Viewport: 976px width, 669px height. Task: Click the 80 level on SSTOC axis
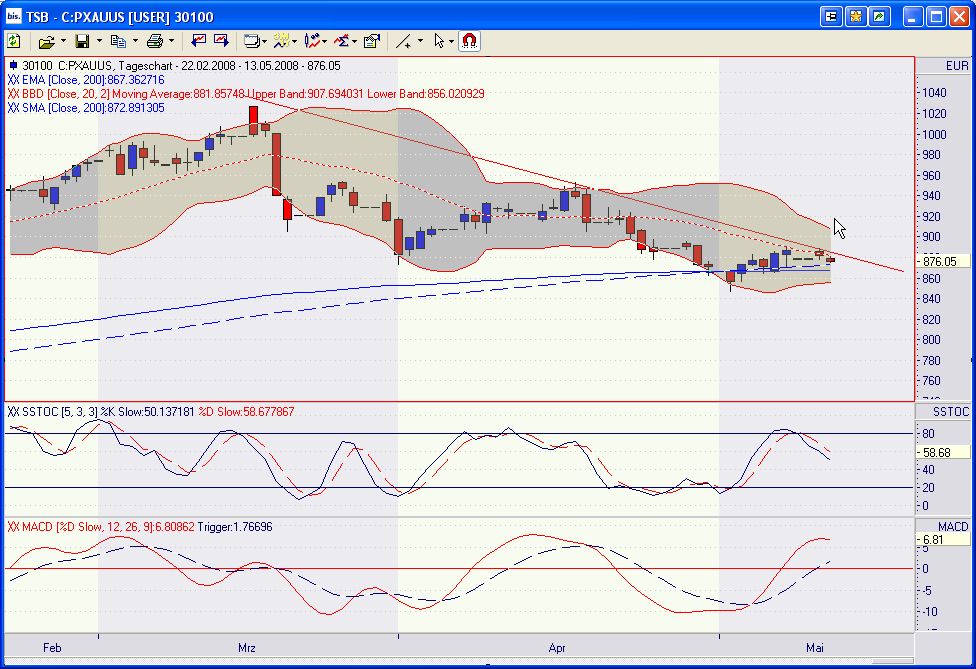point(928,434)
